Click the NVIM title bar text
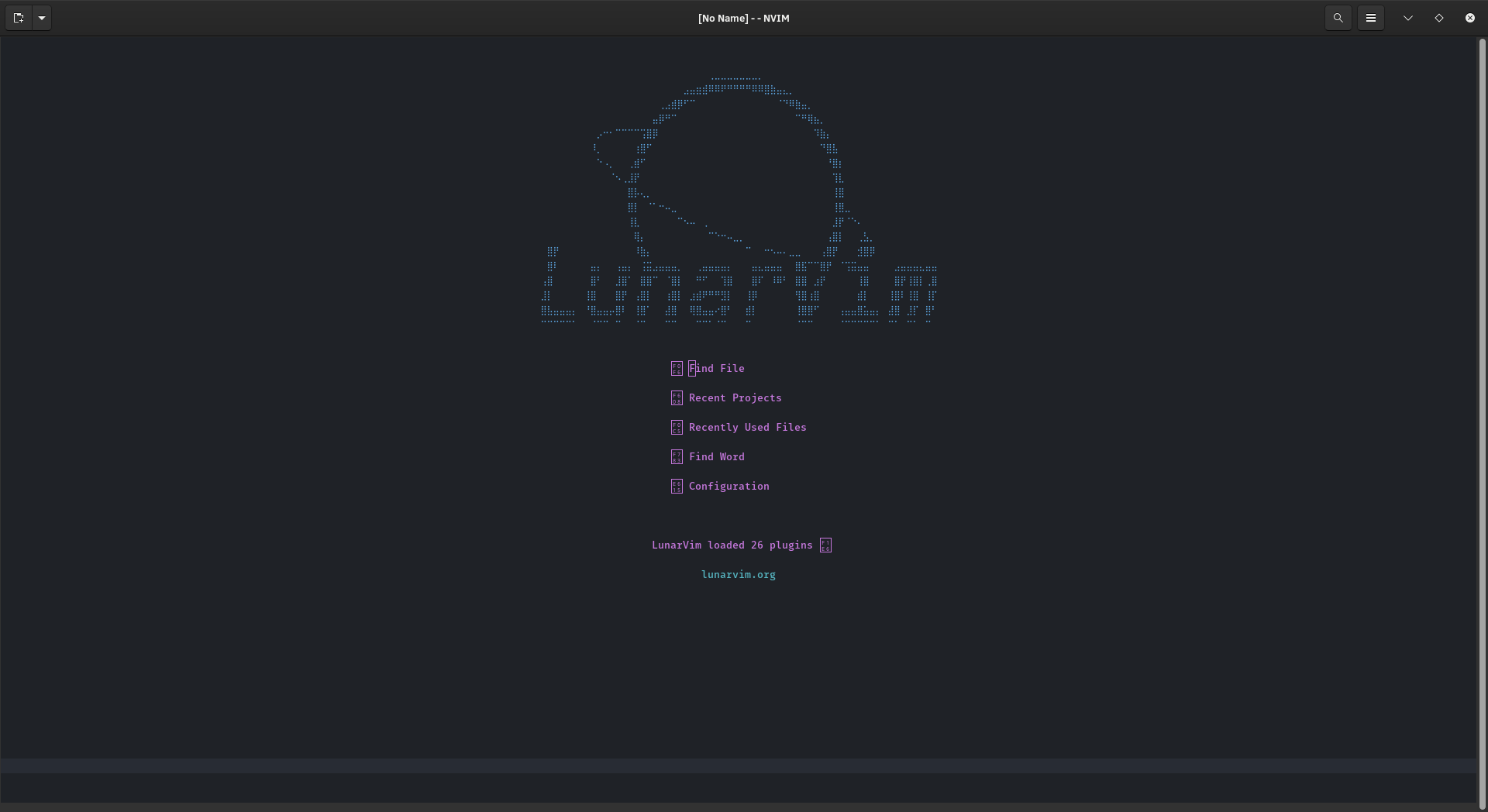This screenshot has height=812, width=1488. click(x=743, y=18)
